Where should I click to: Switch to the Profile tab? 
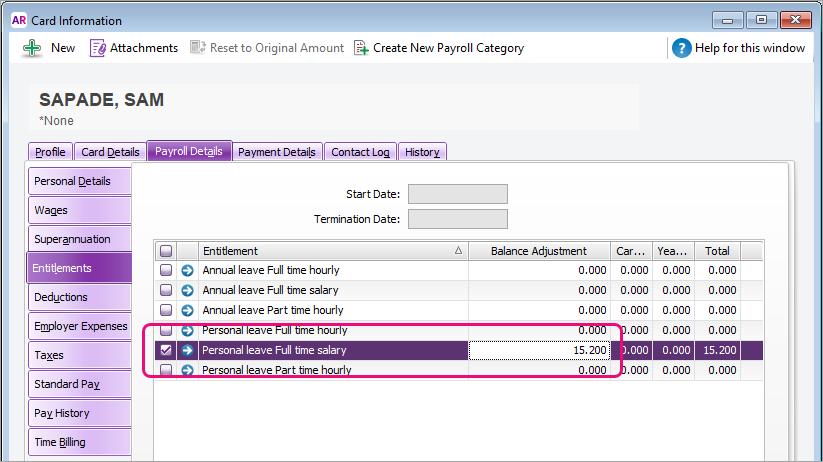50,152
